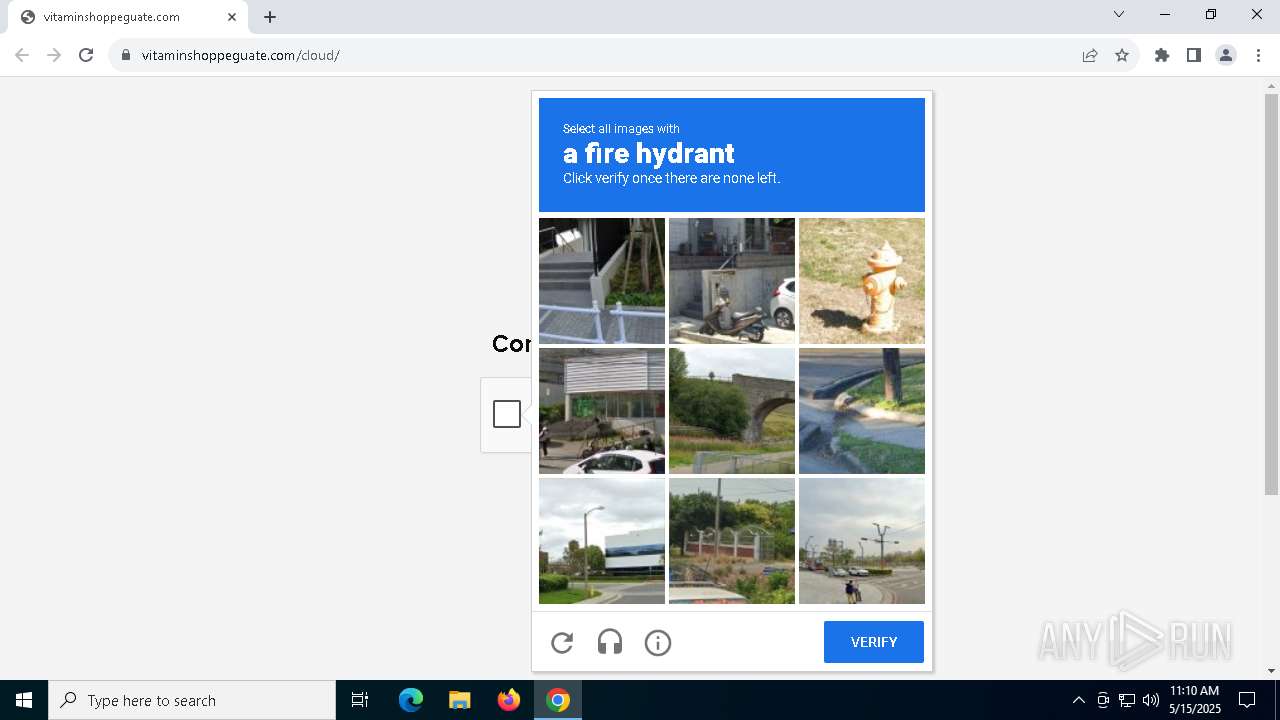Select the vitaminshoppeguate.com tab
1280x720 pixels.
pyautogui.click(x=128, y=17)
